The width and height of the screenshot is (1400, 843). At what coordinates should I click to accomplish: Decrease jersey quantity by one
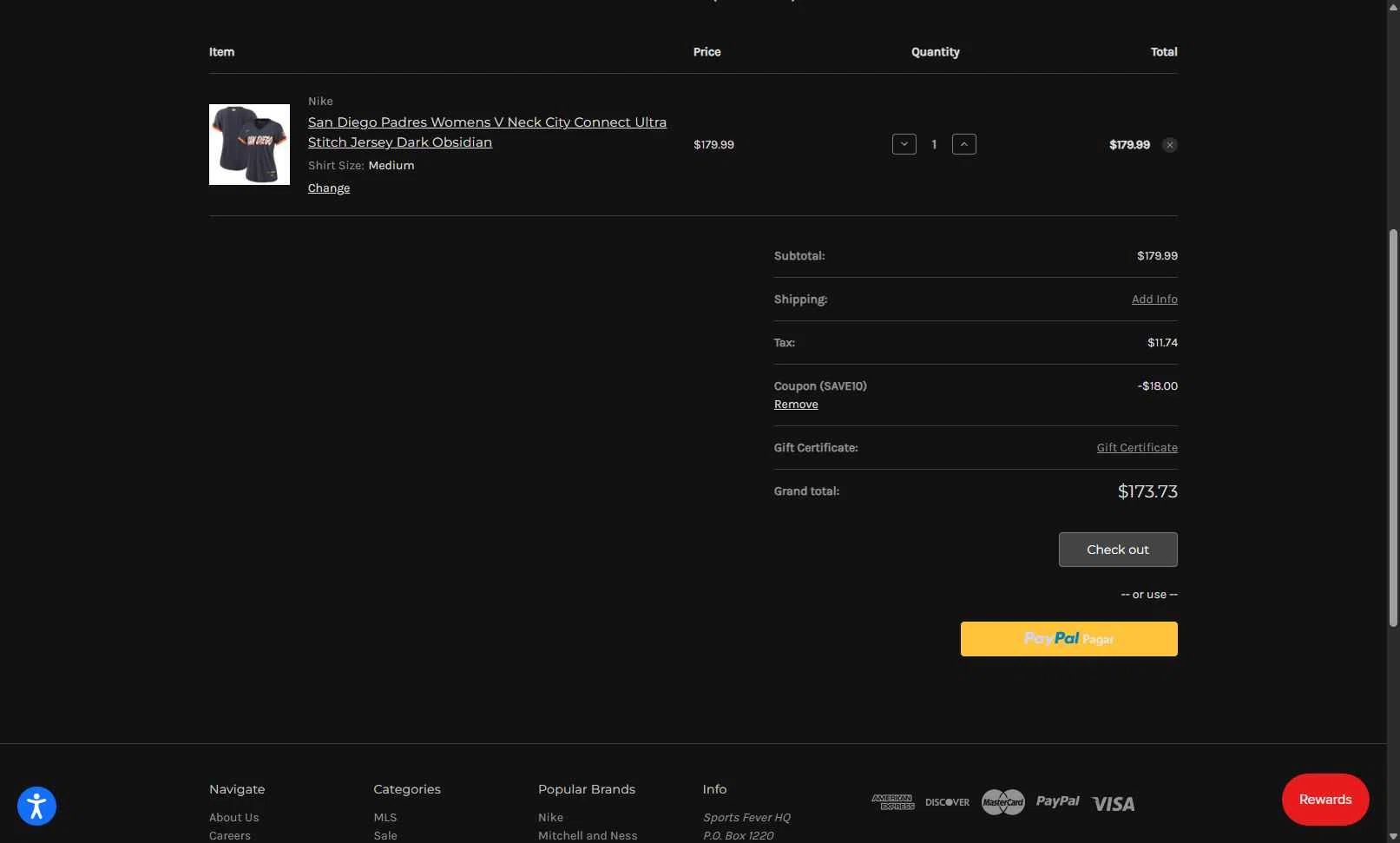pos(904,144)
